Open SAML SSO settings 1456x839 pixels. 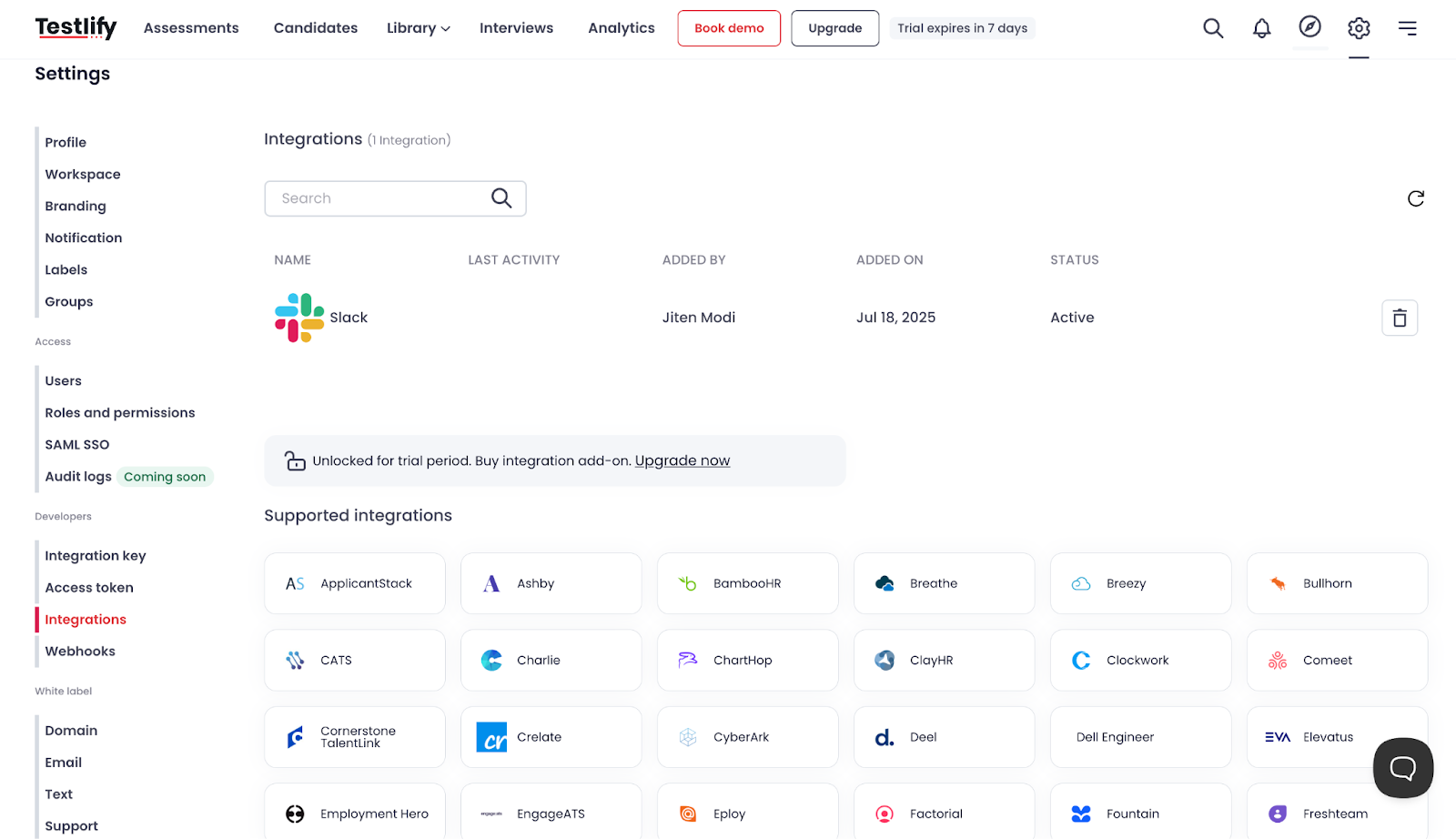77,444
